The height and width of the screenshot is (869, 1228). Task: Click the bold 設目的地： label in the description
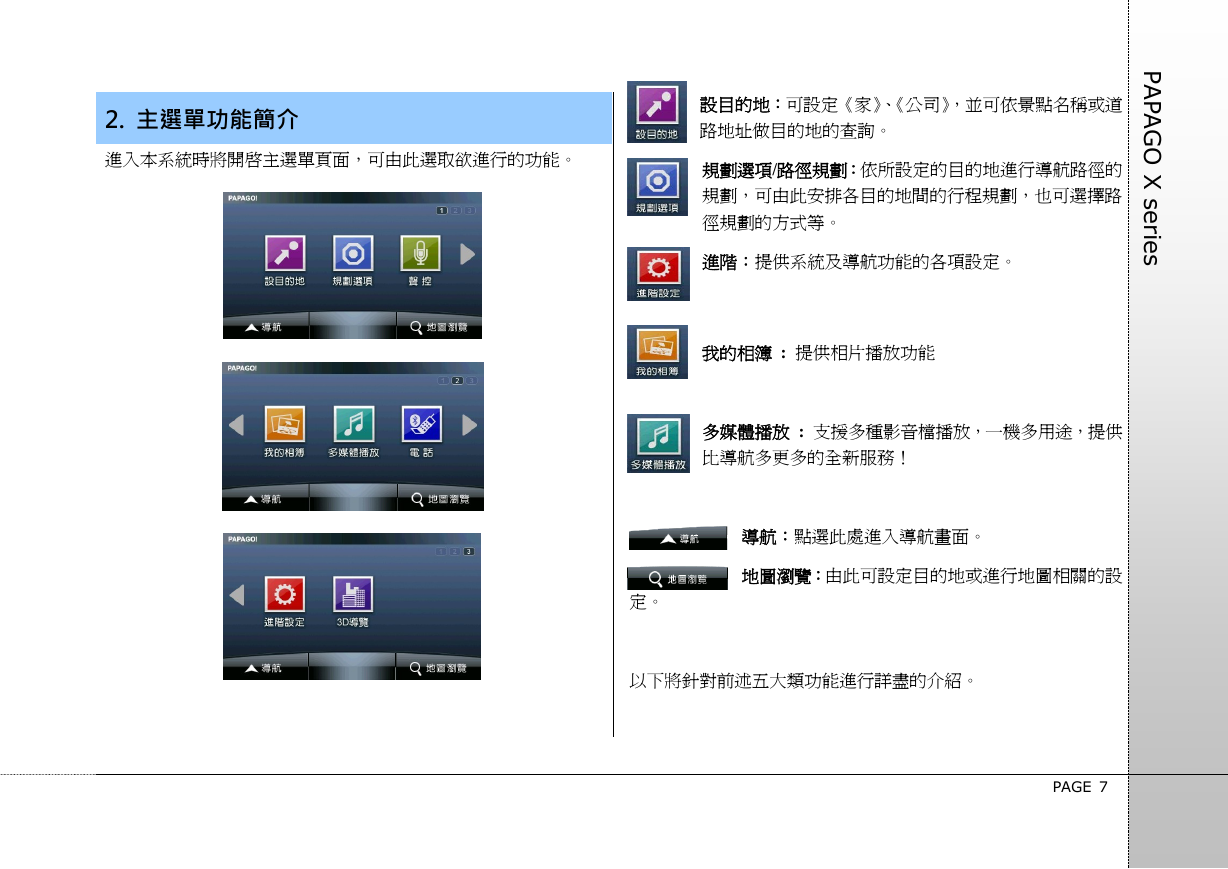743,105
